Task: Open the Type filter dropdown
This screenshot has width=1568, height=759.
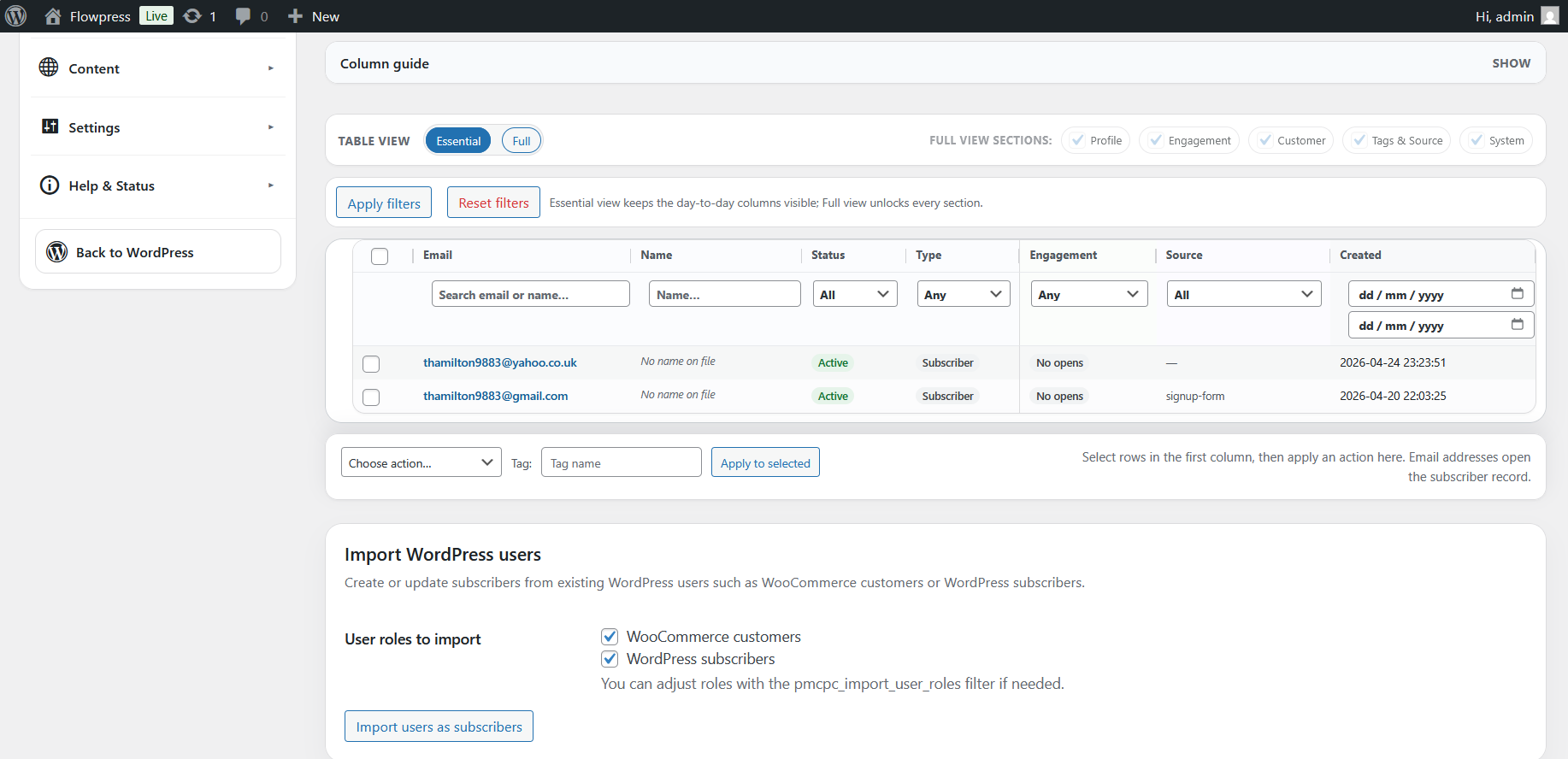Action: [x=964, y=294]
